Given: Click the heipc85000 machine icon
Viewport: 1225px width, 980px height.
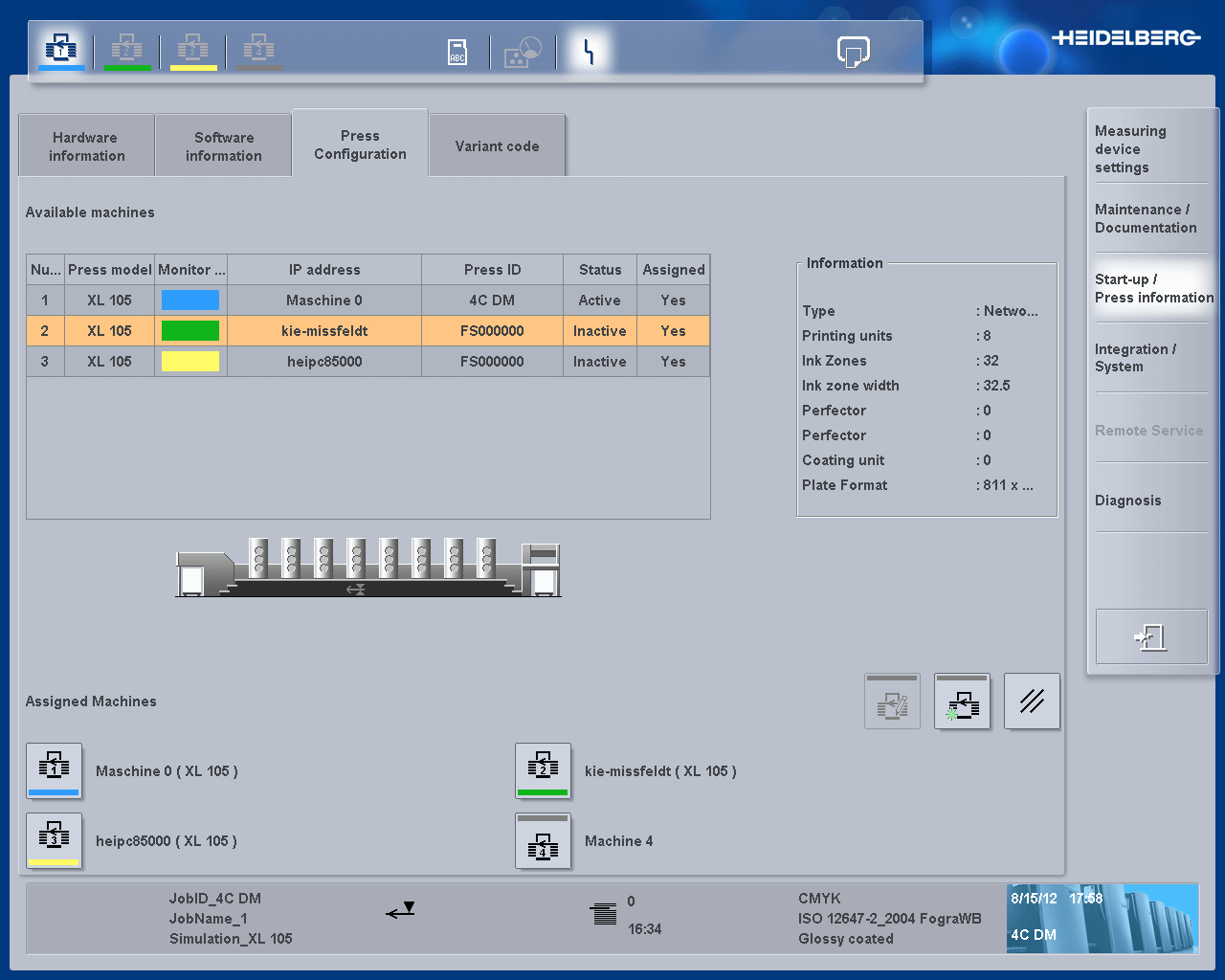Looking at the screenshot, I should click(x=54, y=841).
